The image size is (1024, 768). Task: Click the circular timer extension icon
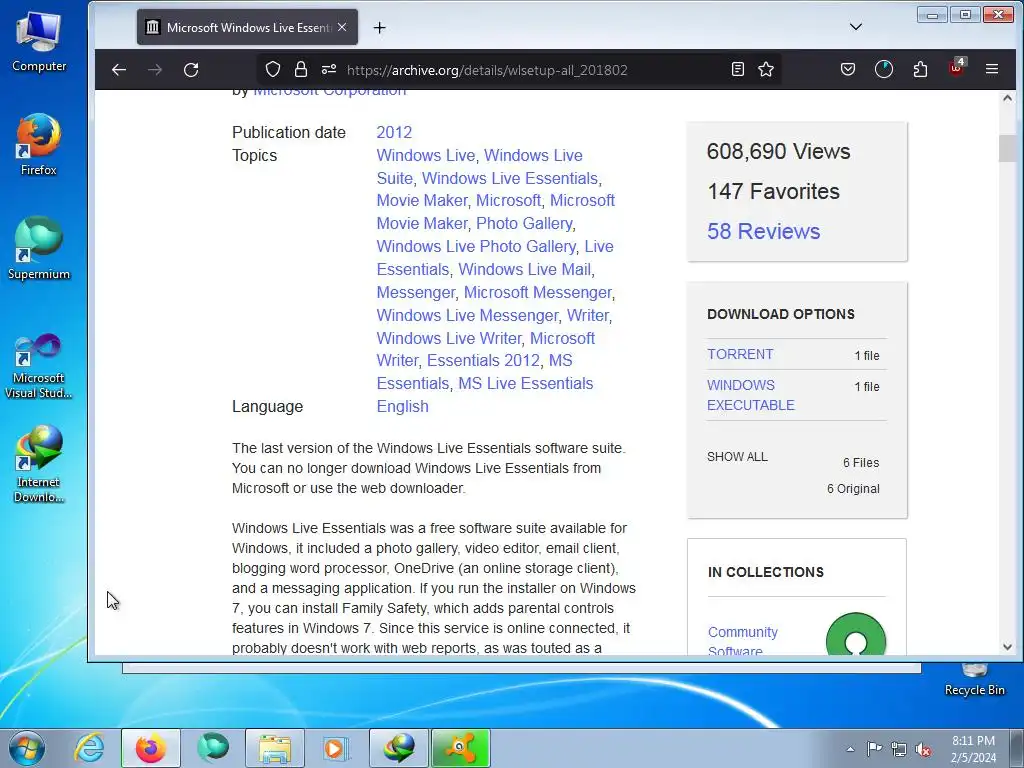click(884, 69)
